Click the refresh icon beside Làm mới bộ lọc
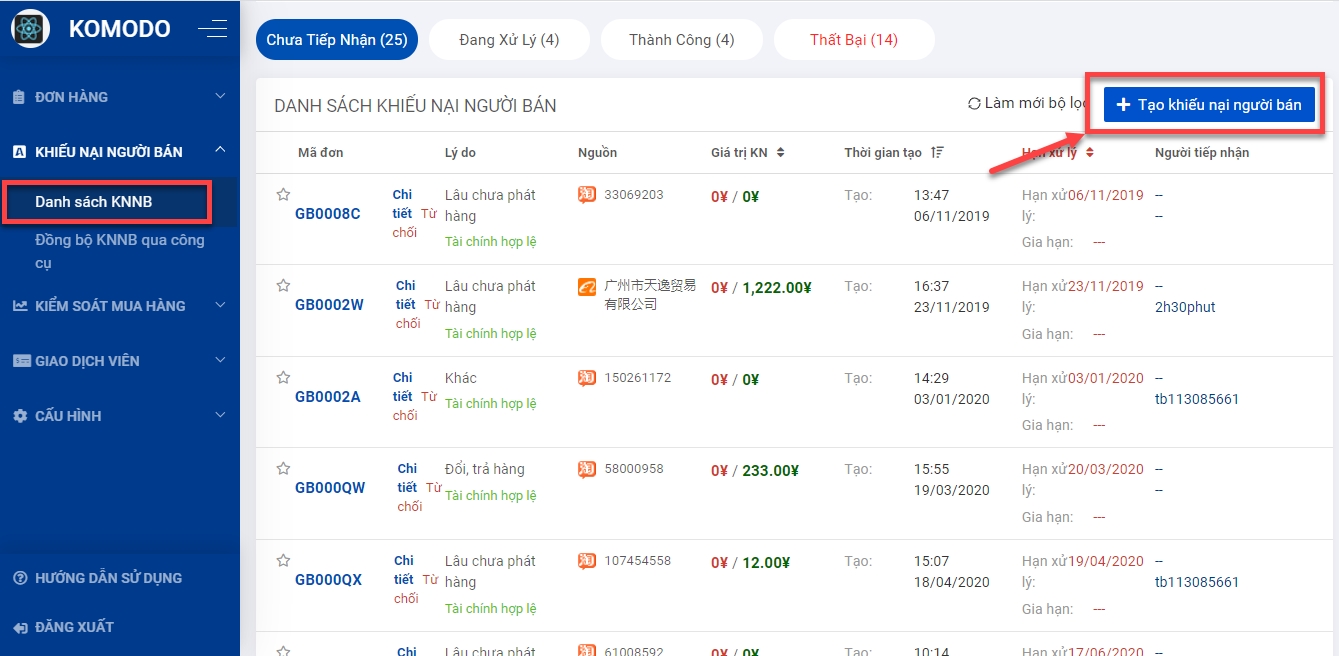1339x656 pixels. click(974, 104)
